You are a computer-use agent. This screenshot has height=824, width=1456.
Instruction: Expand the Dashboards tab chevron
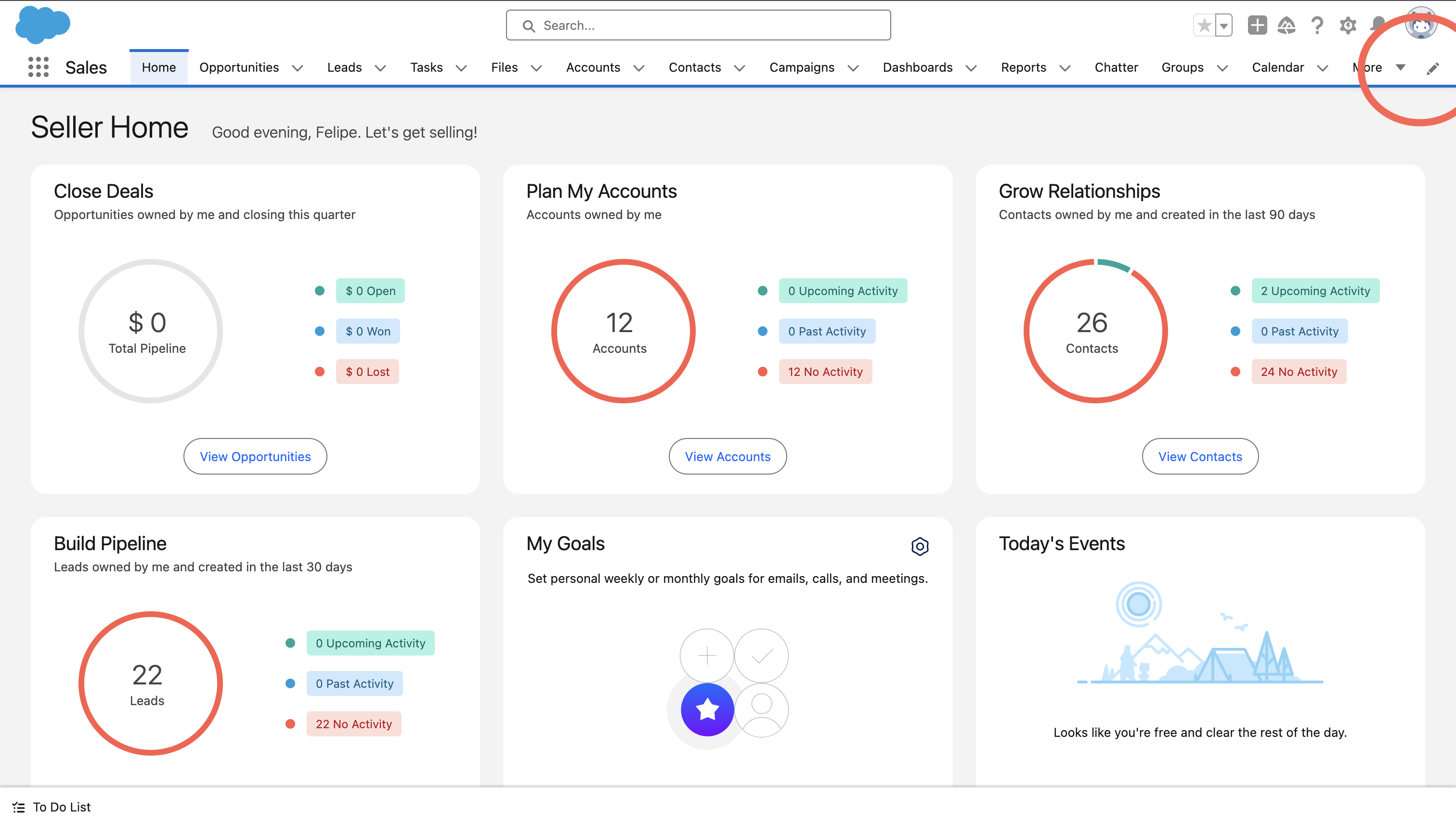[x=972, y=68]
